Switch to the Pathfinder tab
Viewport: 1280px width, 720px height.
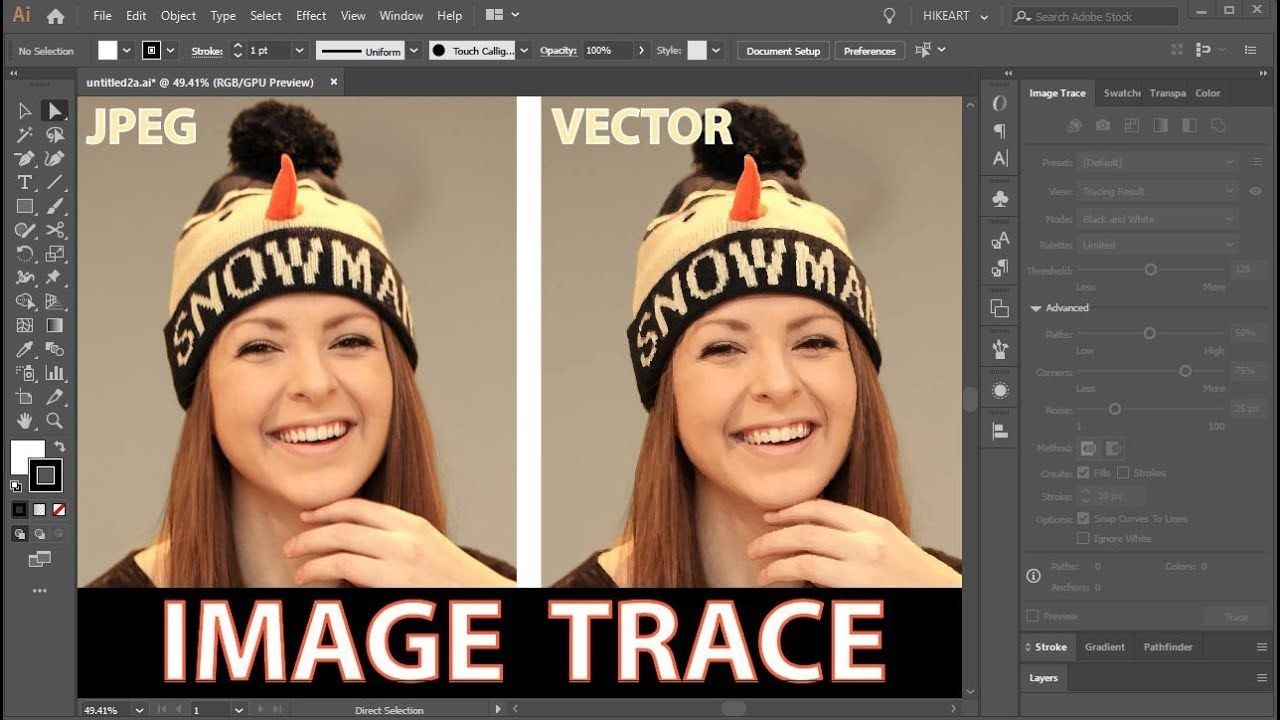[1168, 647]
